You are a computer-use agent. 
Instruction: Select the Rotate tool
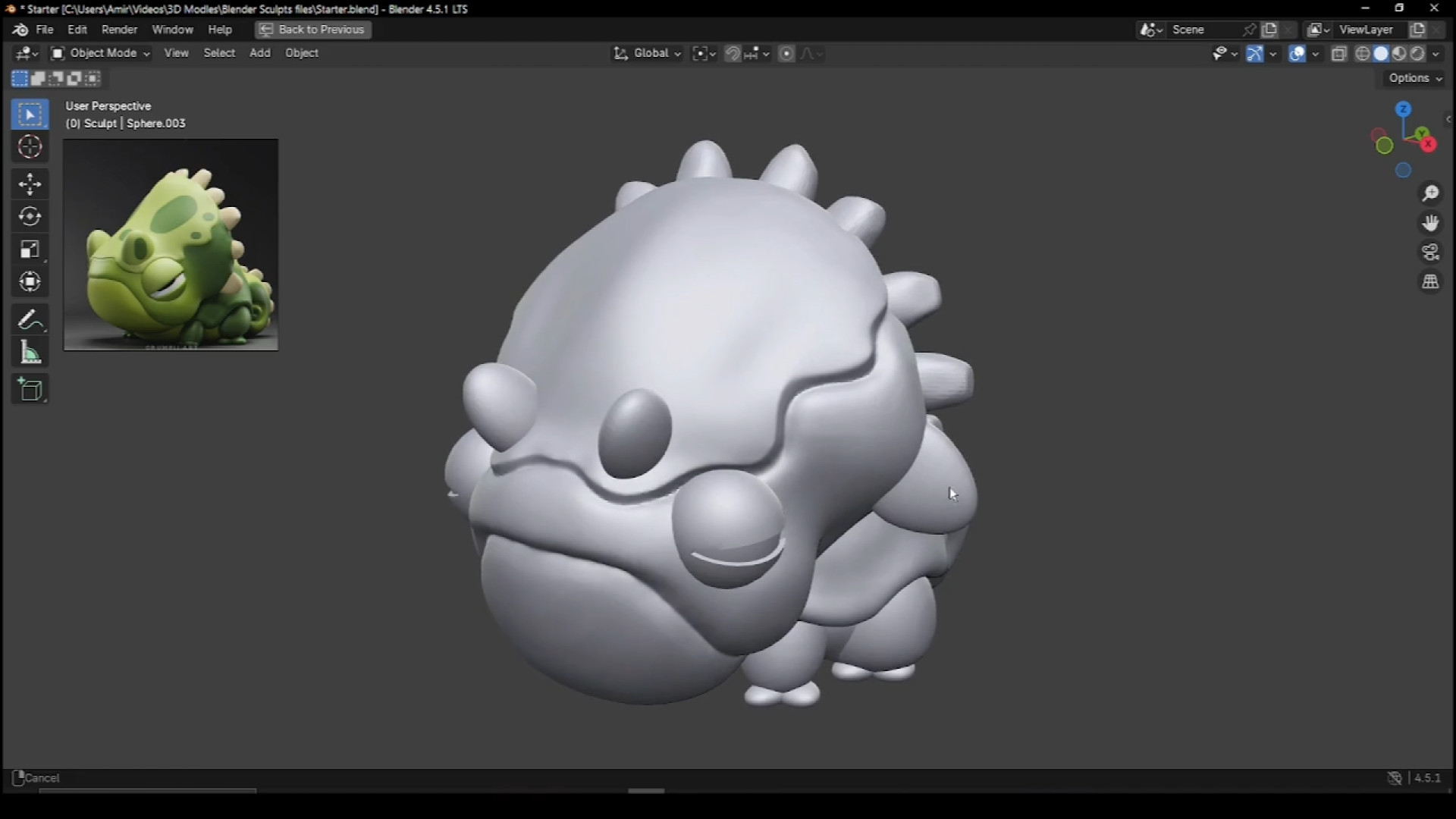(30, 218)
